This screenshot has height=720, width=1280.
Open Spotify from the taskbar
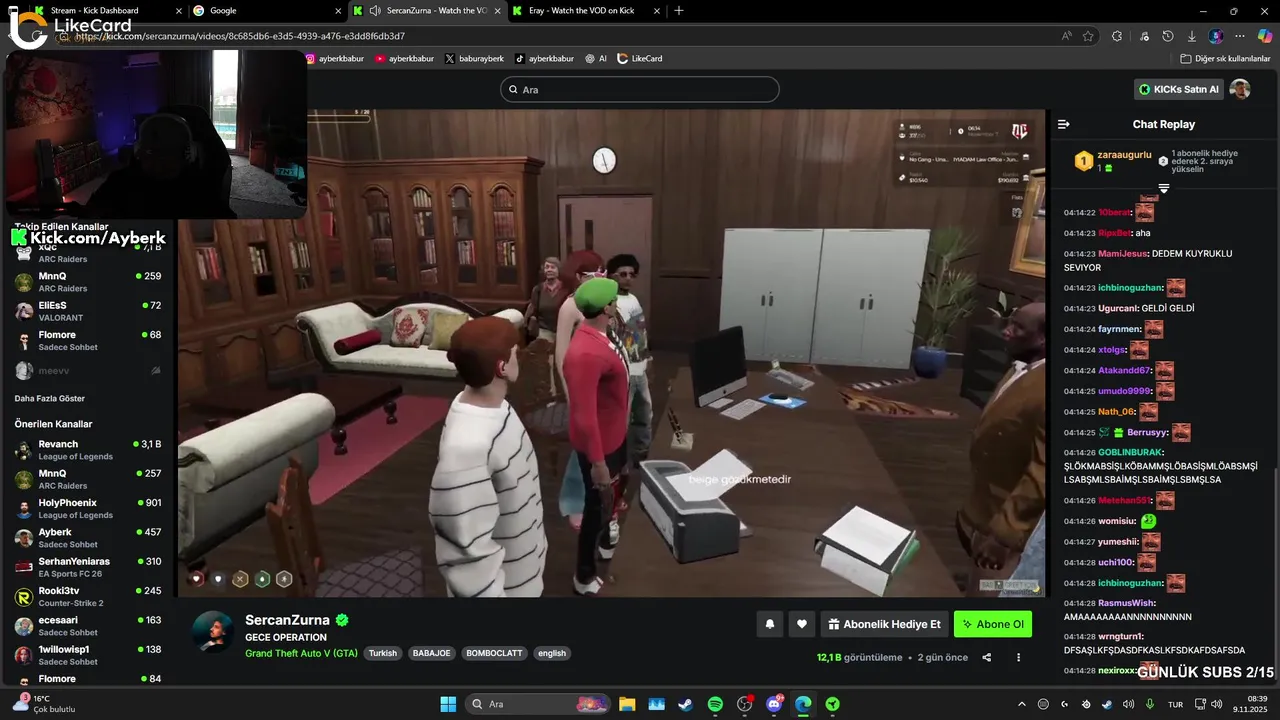pos(715,704)
